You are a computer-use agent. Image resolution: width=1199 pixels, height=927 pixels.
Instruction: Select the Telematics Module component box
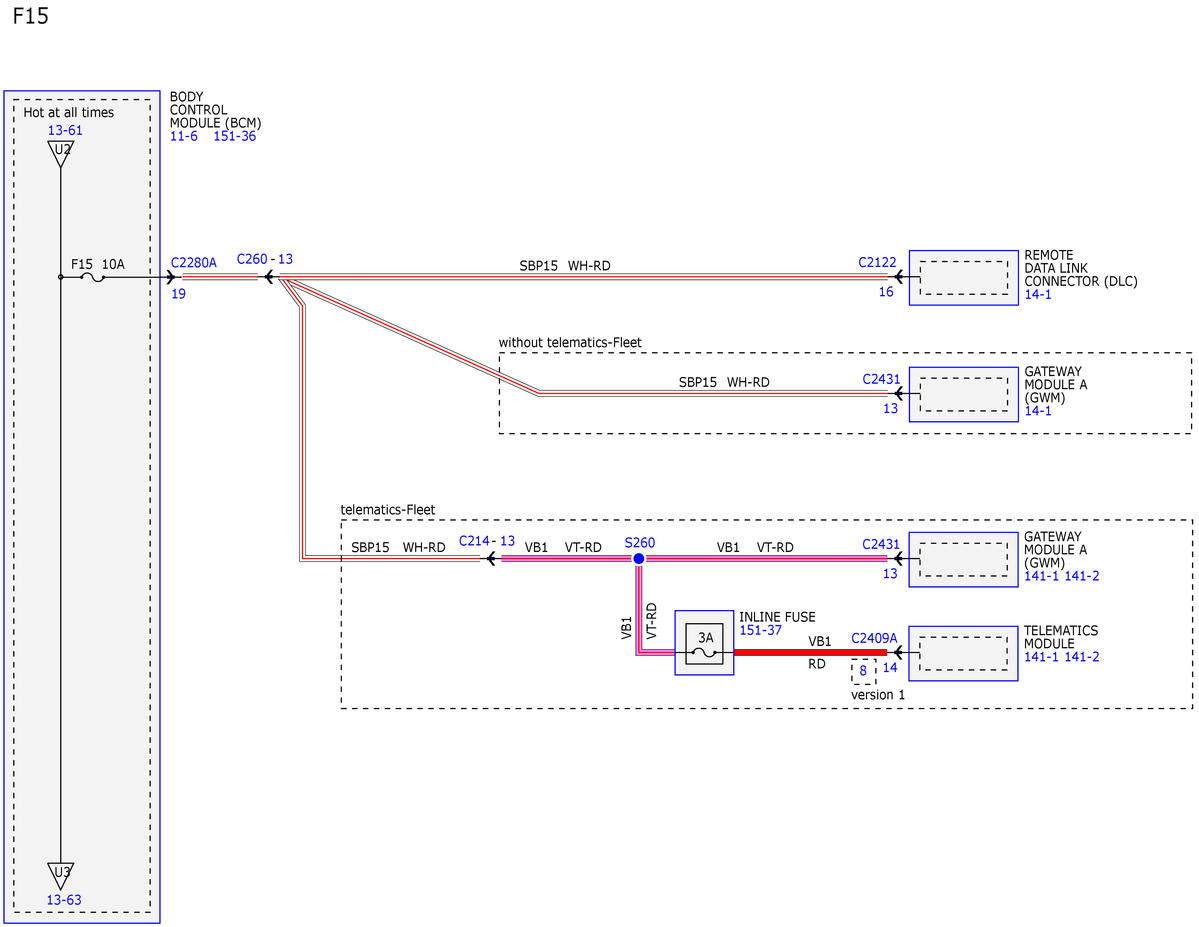[x=963, y=653]
